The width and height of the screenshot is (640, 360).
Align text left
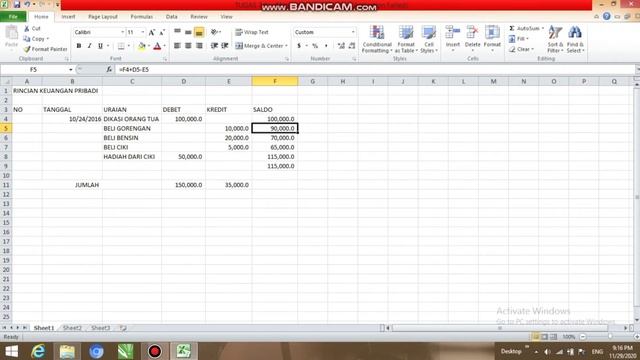tap(177, 46)
